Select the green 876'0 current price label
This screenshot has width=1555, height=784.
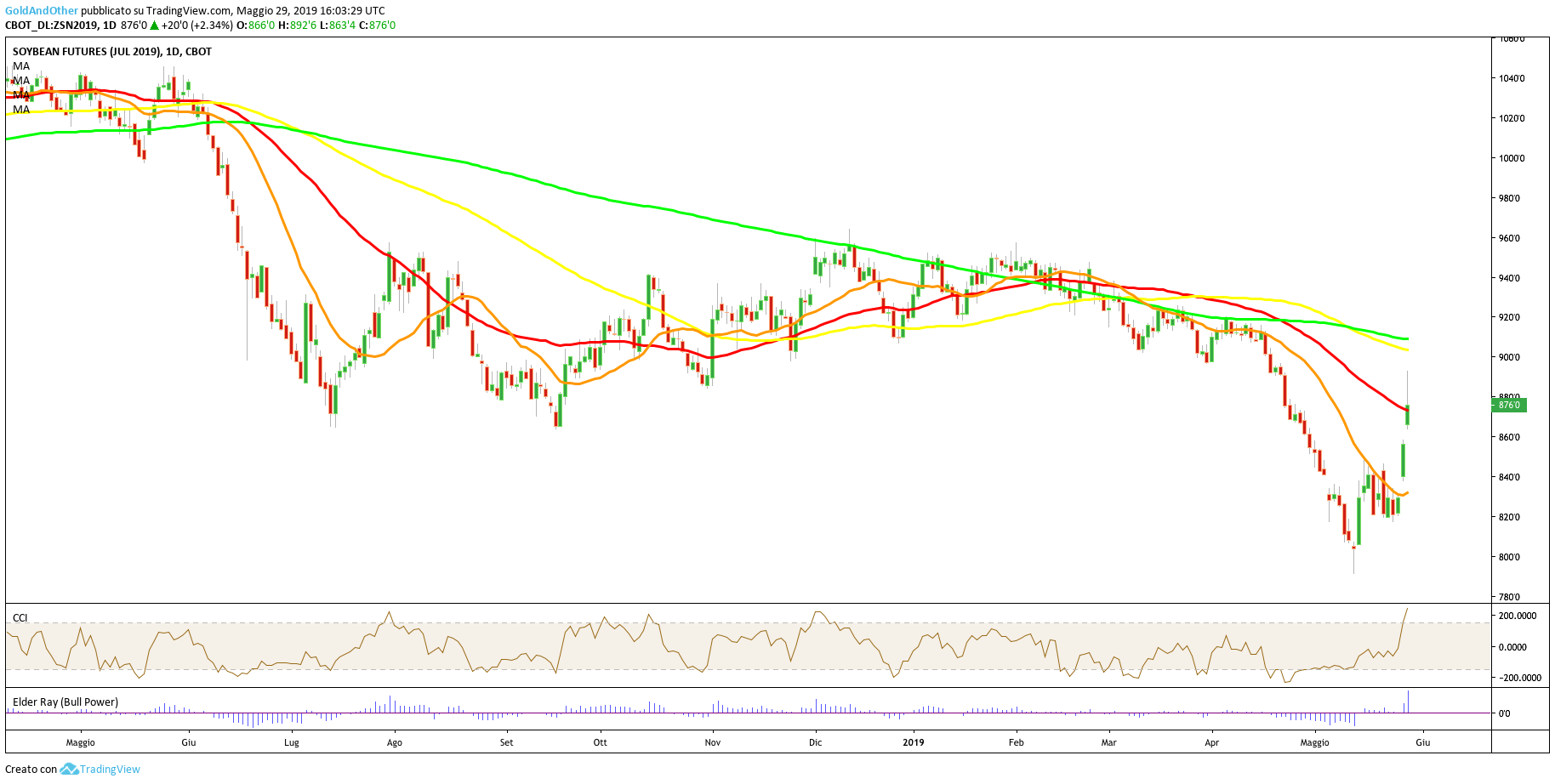1509,406
